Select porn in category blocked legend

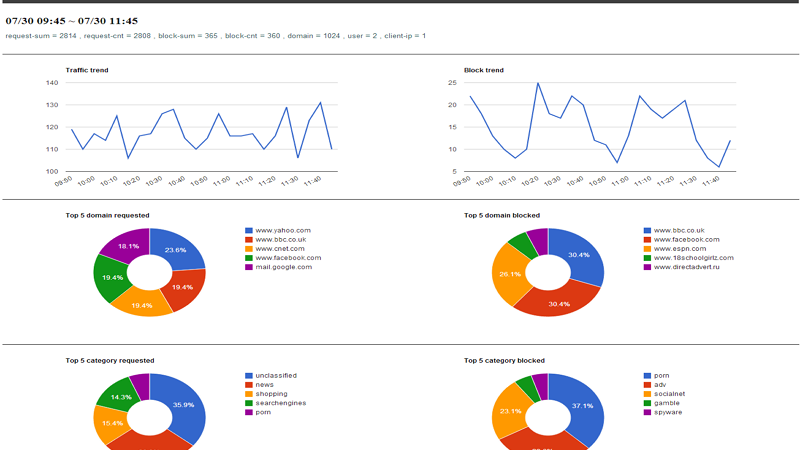662,376
